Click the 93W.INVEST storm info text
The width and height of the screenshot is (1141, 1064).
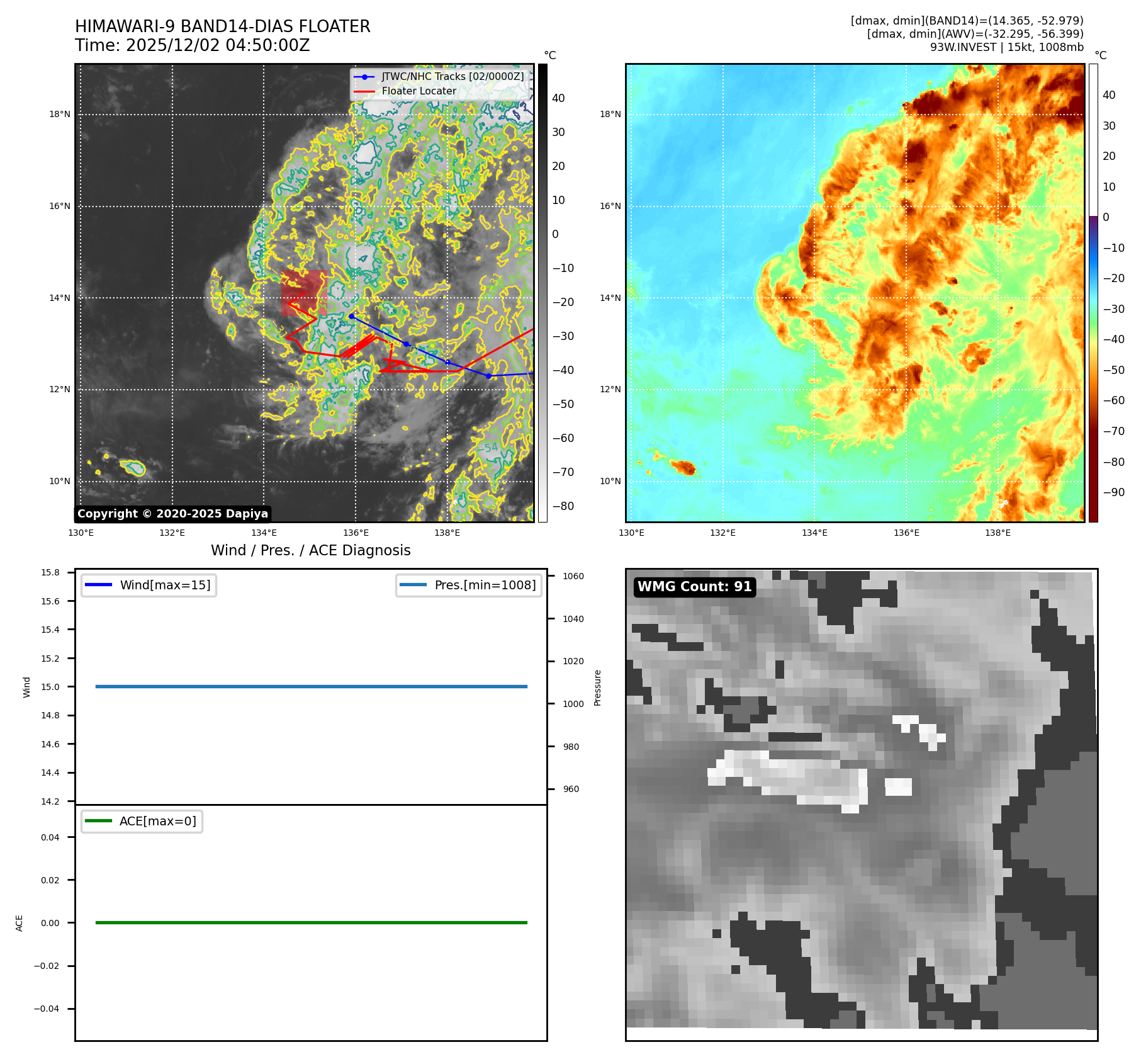(1006, 47)
